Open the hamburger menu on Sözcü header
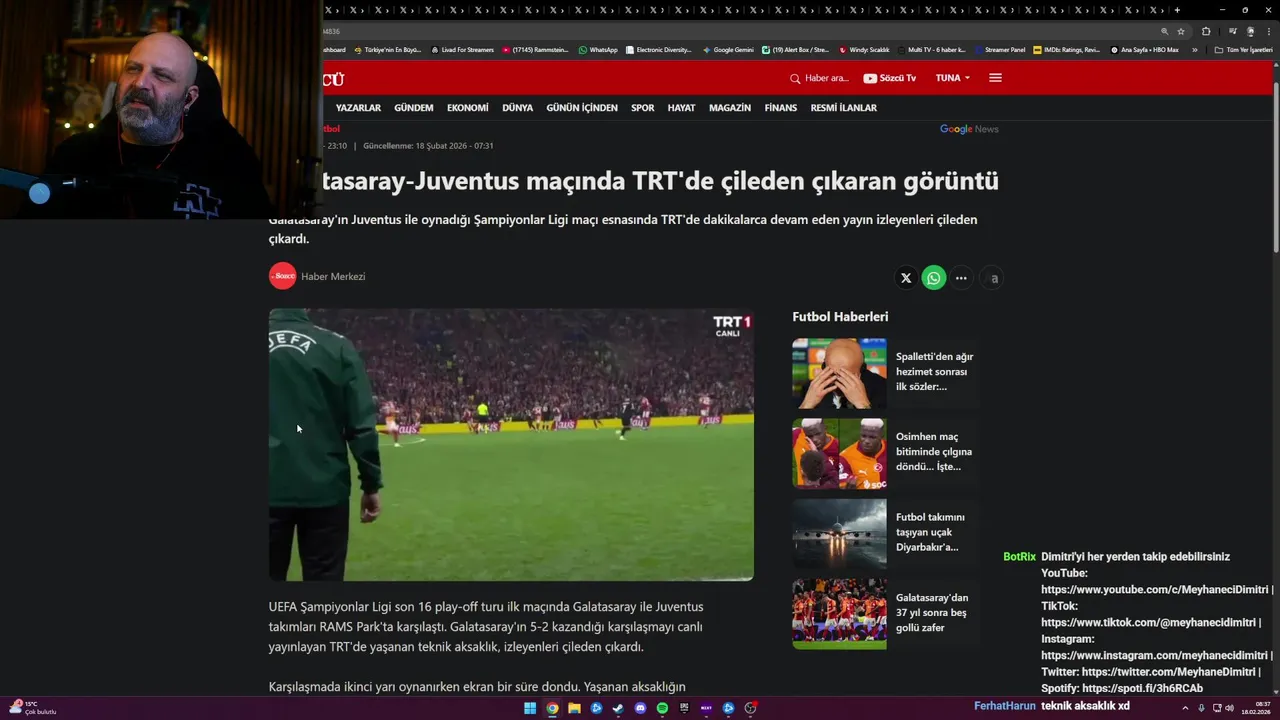The width and height of the screenshot is (1280, 720). [995, 78]
